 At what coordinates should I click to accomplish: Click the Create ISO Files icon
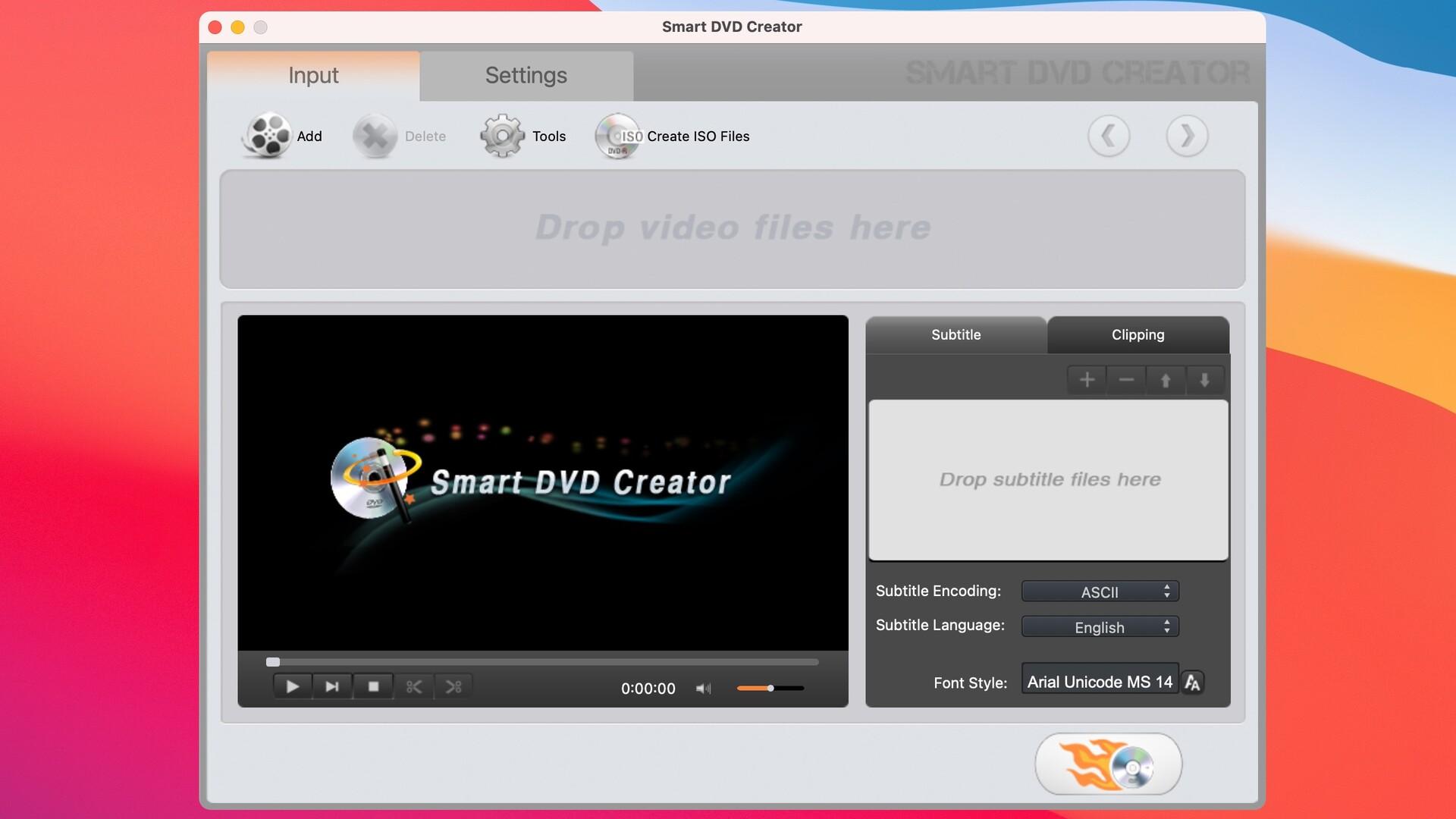(617, 135)
